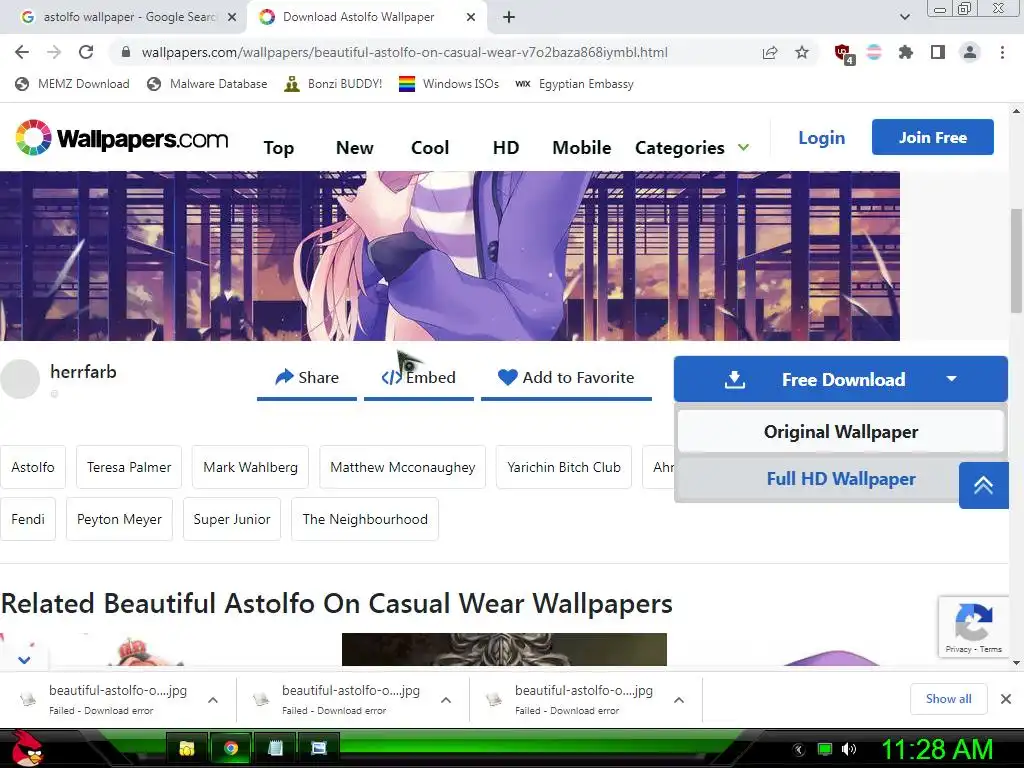Click the Wallpapers.com logo
The height and width of the screenshot is (768, 1024).
tap(122, 138)
